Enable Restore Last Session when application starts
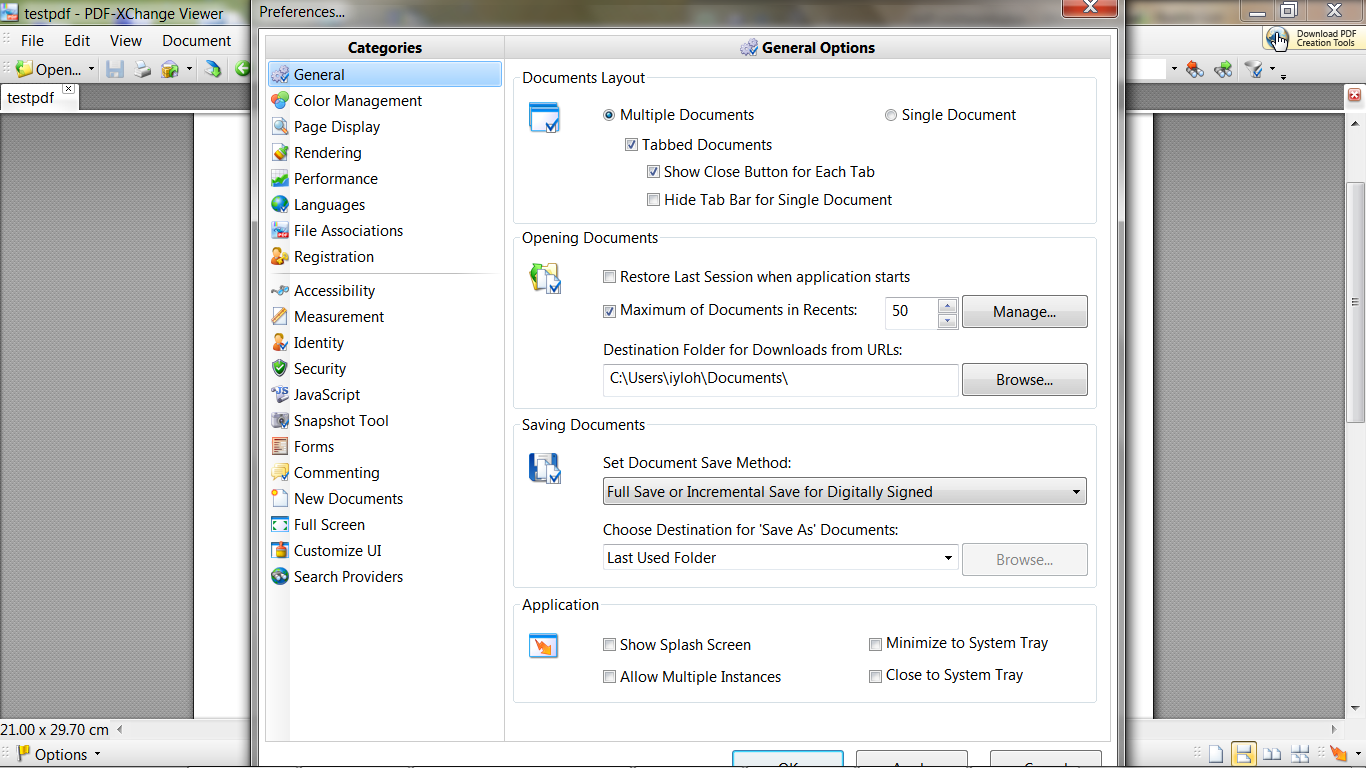 coord(609,277)
